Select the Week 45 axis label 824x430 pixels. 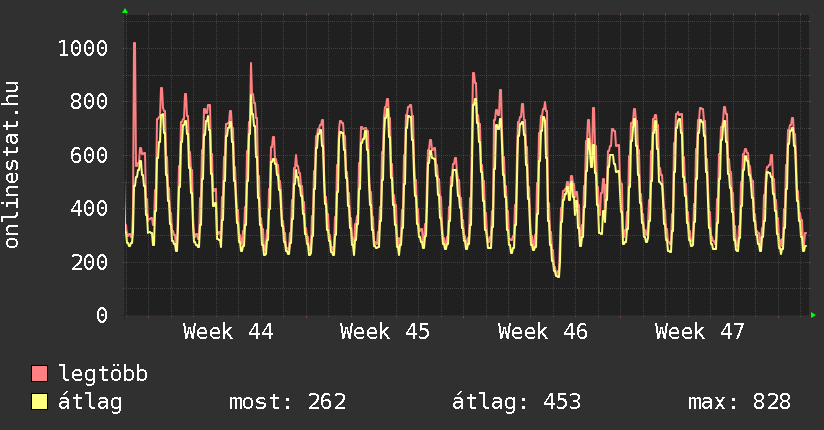coord(385,332)
